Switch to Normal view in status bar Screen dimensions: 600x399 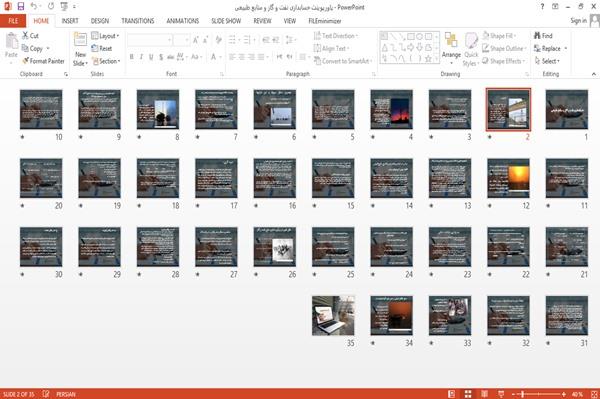pos(452,394)
